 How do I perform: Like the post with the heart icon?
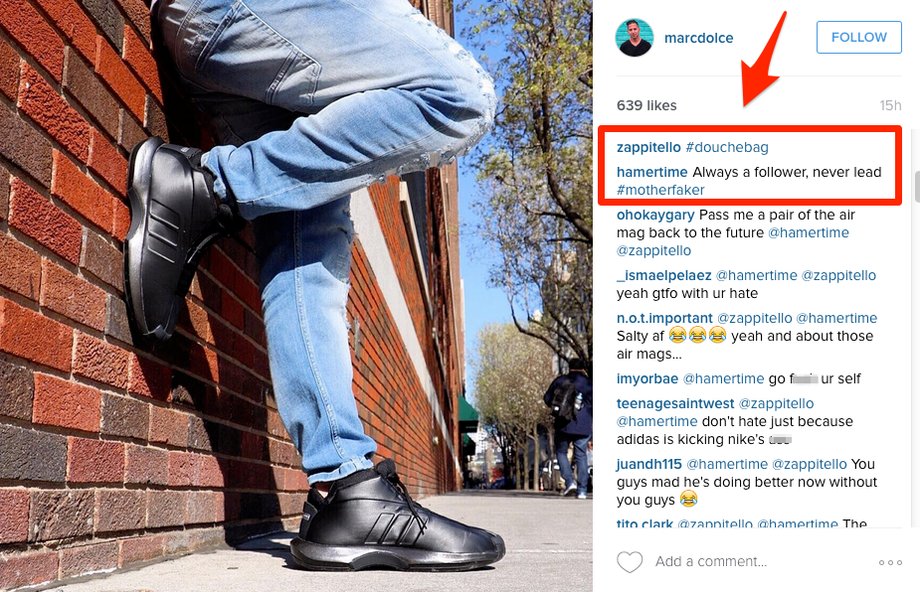[x=630, y=562]
